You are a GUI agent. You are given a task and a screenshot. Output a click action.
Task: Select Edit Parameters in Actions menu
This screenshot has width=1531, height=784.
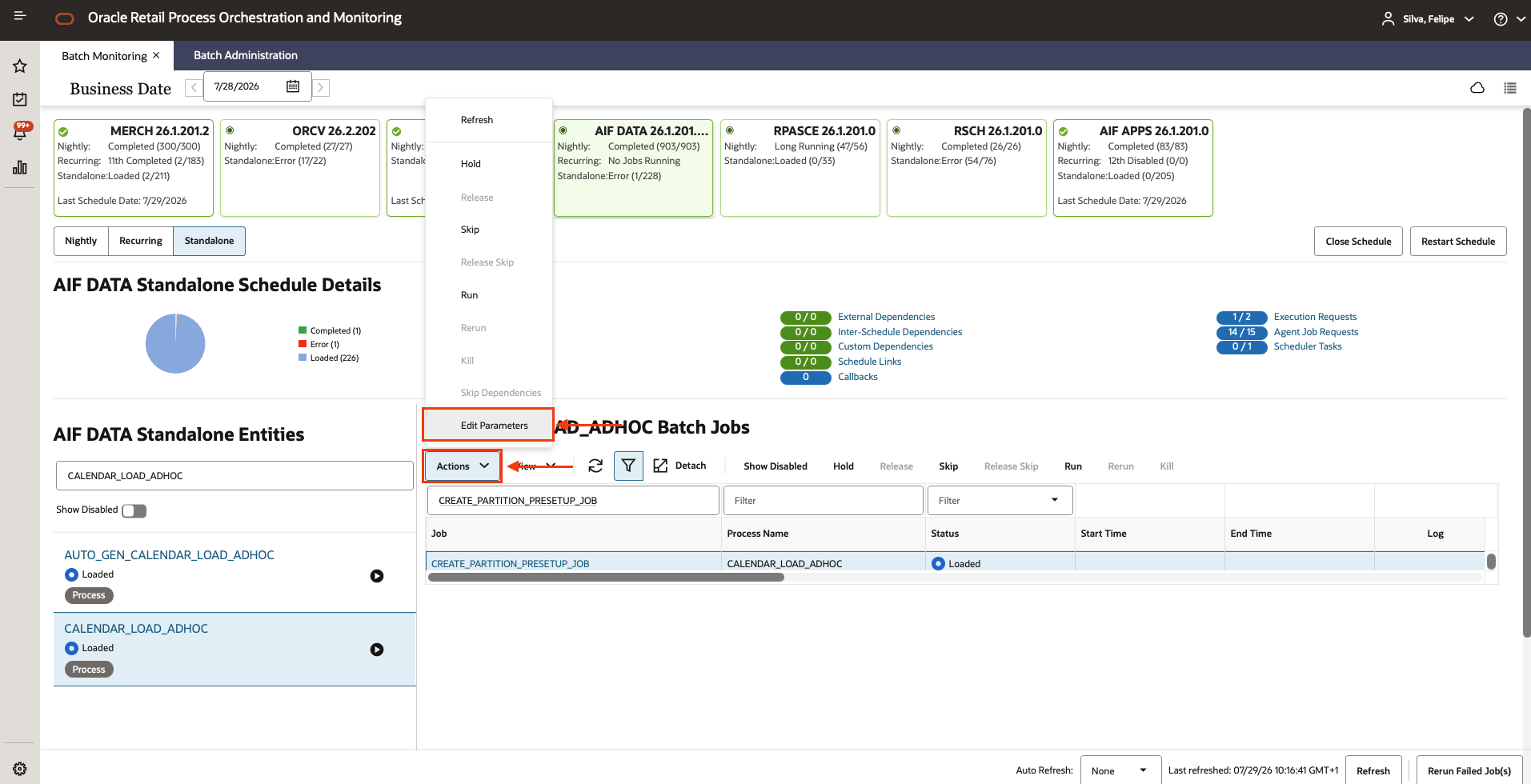pyautogui.click(x=488, y=425)
